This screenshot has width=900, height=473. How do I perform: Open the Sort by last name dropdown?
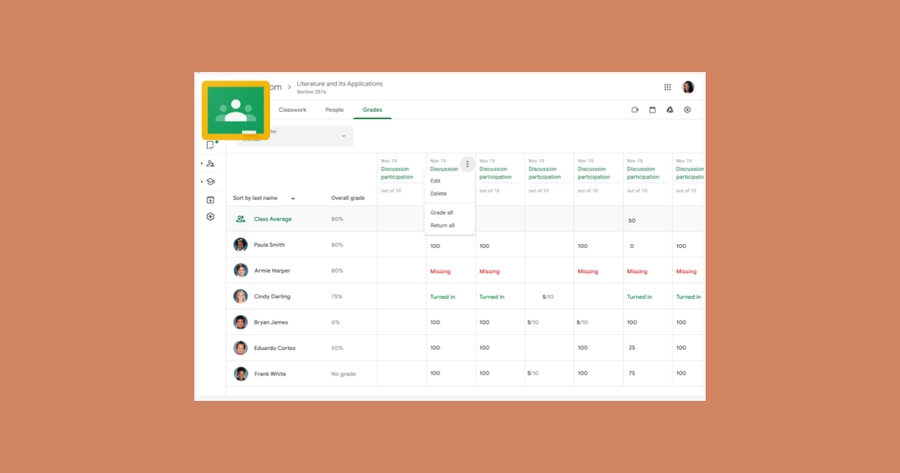pyautogui.click(x=264, y=198)
